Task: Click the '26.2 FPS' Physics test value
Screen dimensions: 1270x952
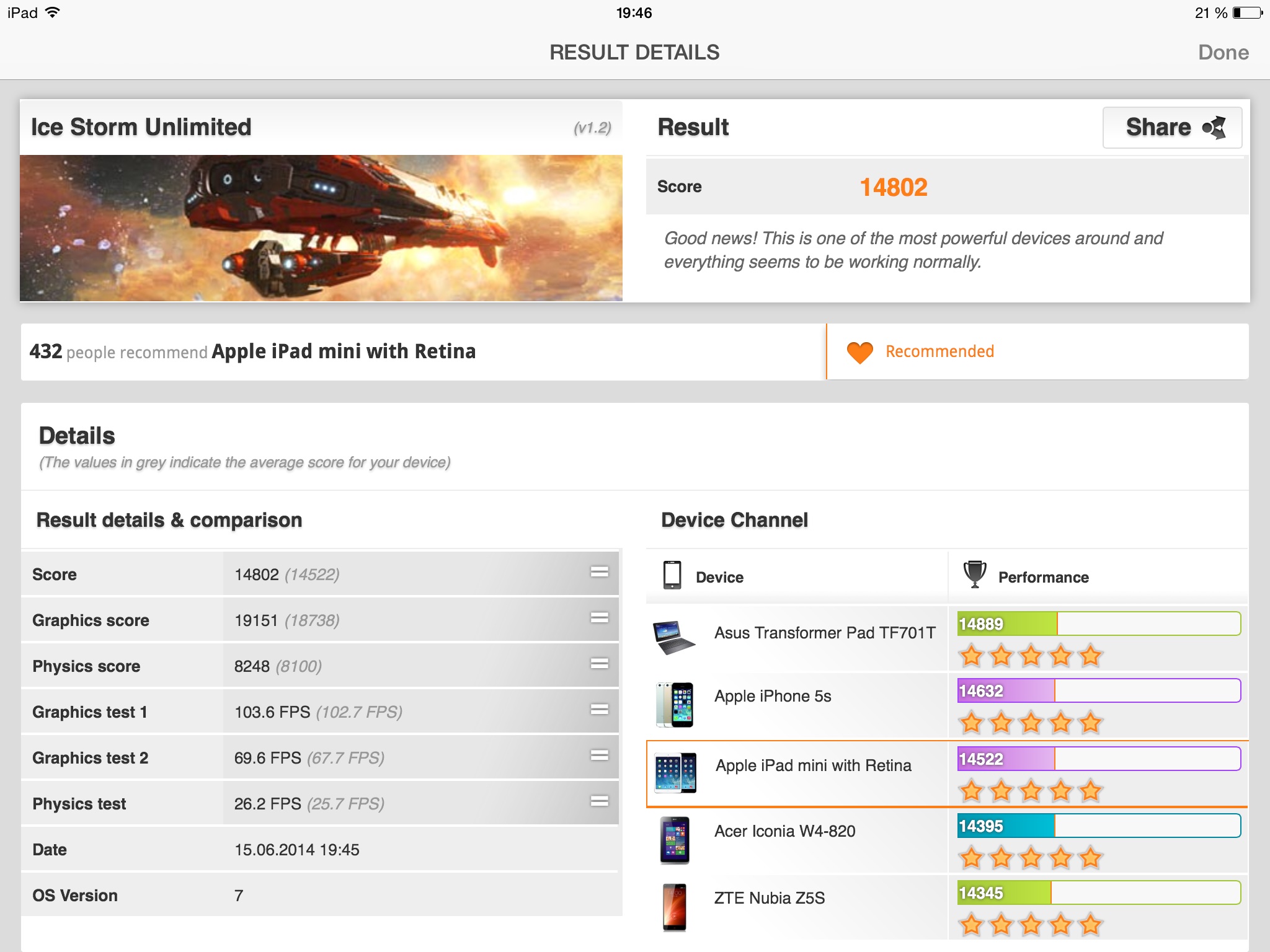Action: 268,804
